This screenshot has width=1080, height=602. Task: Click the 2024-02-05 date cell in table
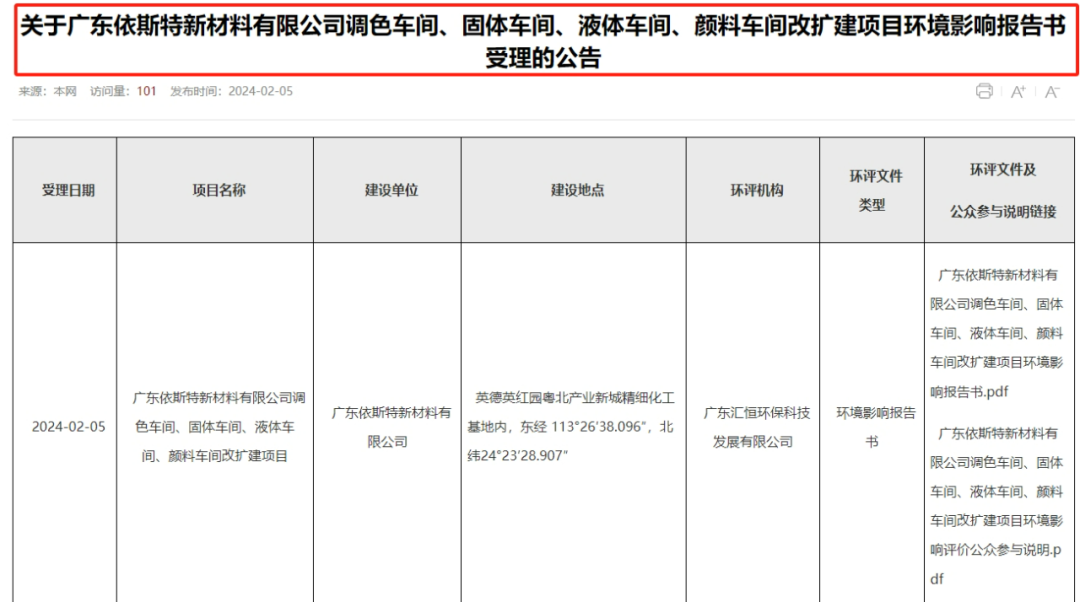point(65,426)
